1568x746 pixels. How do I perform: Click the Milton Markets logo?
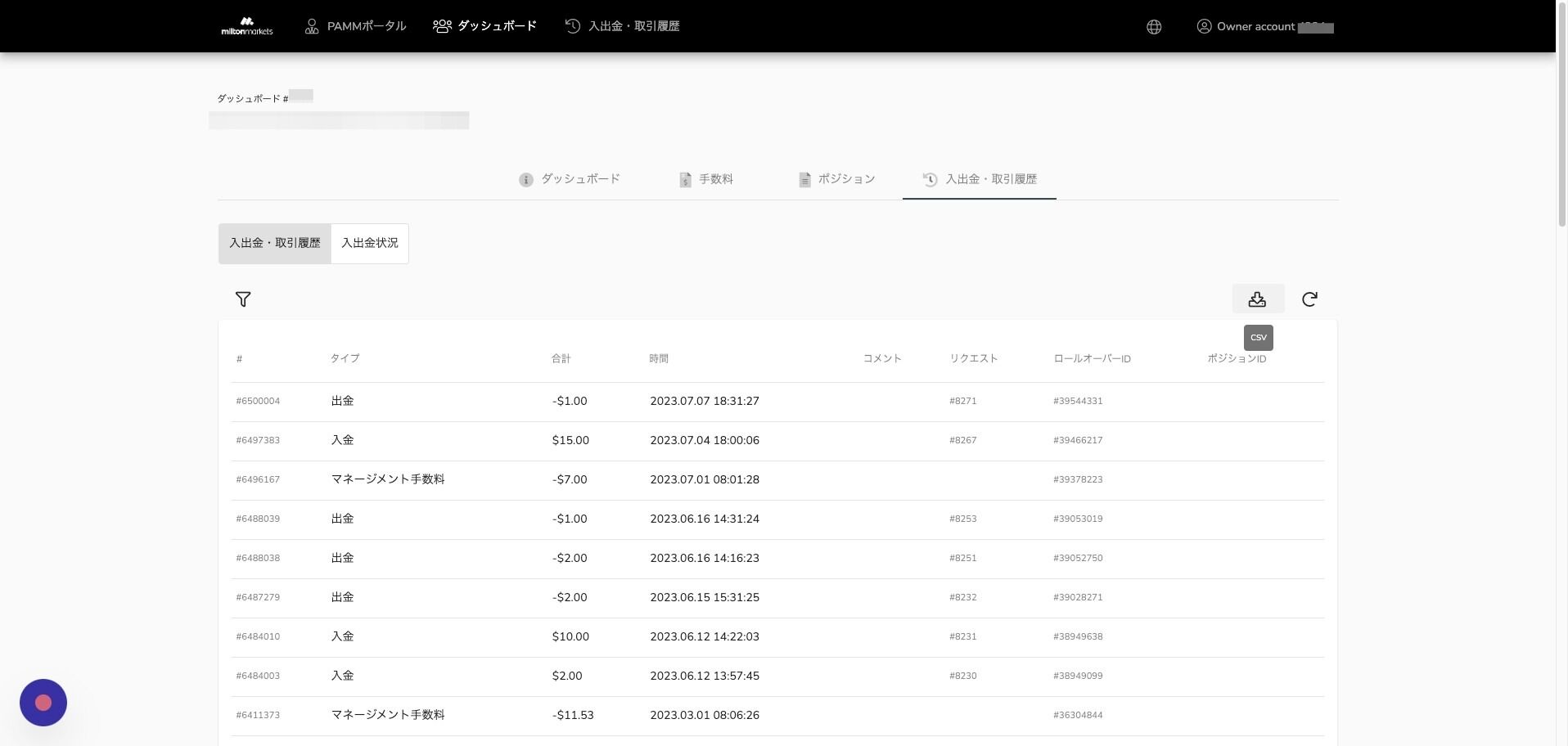pyautogui.click(x=246, y=26)
